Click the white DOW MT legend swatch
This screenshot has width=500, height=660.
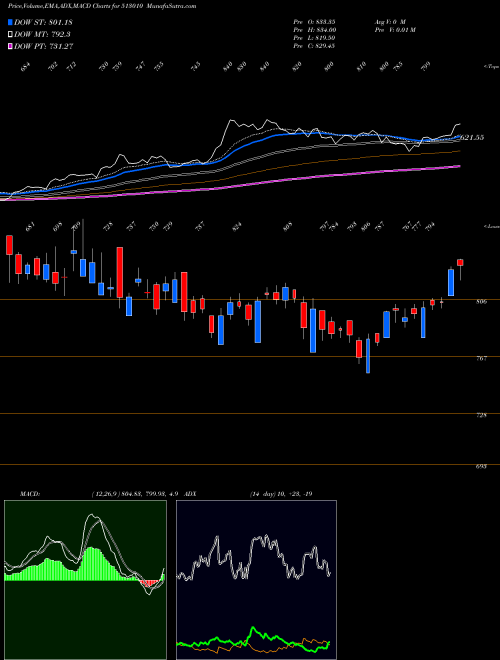(10, 35)
